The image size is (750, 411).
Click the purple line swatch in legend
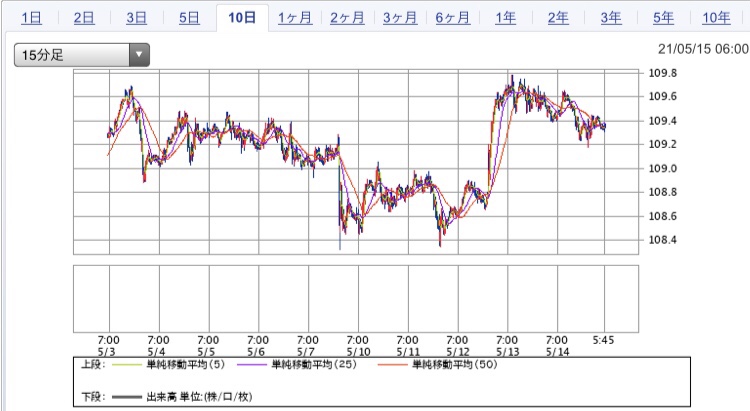tap(251, 366)
